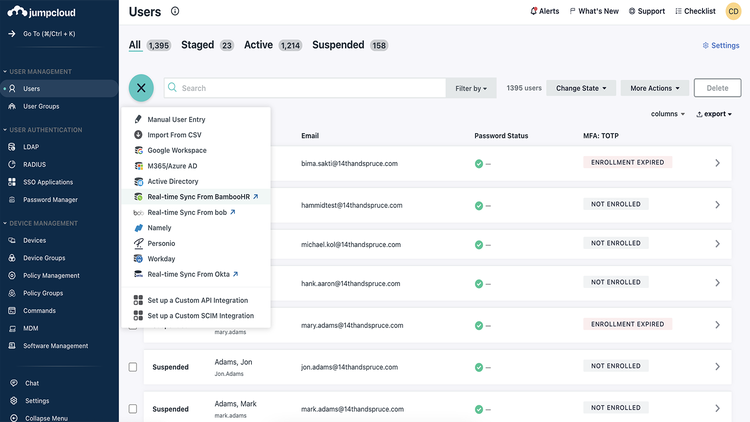Select Manual User Entry

tap(196, 119)
